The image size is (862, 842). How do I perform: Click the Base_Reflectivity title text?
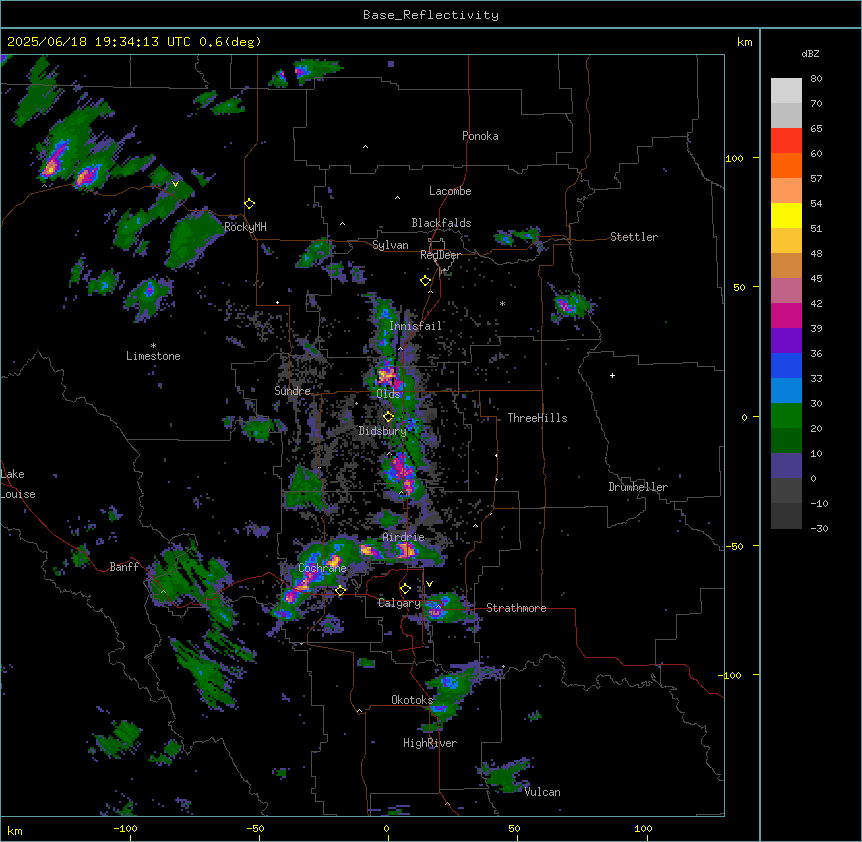pyautogui.click(x=431, y=15)
